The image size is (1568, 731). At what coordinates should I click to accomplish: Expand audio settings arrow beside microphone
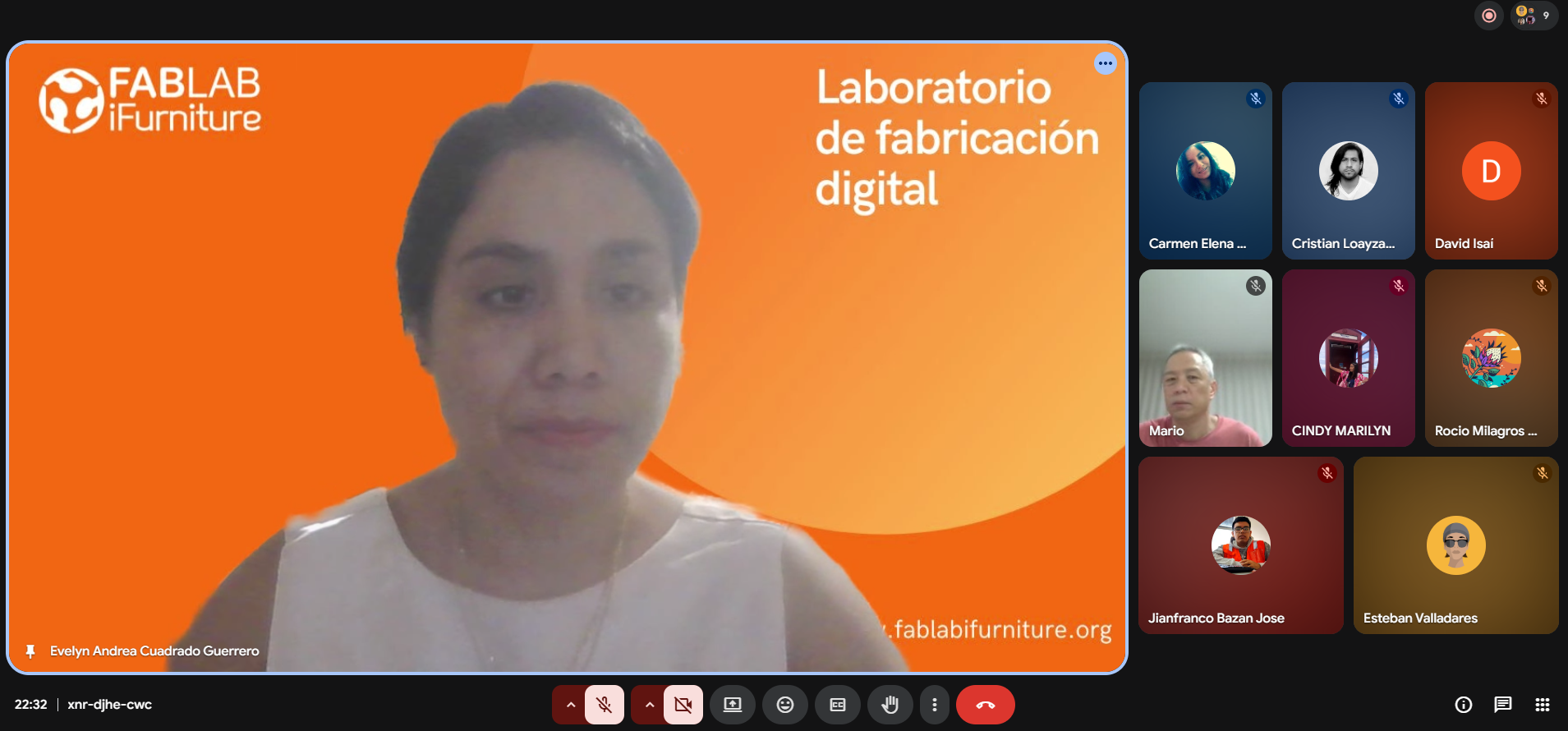570,705
